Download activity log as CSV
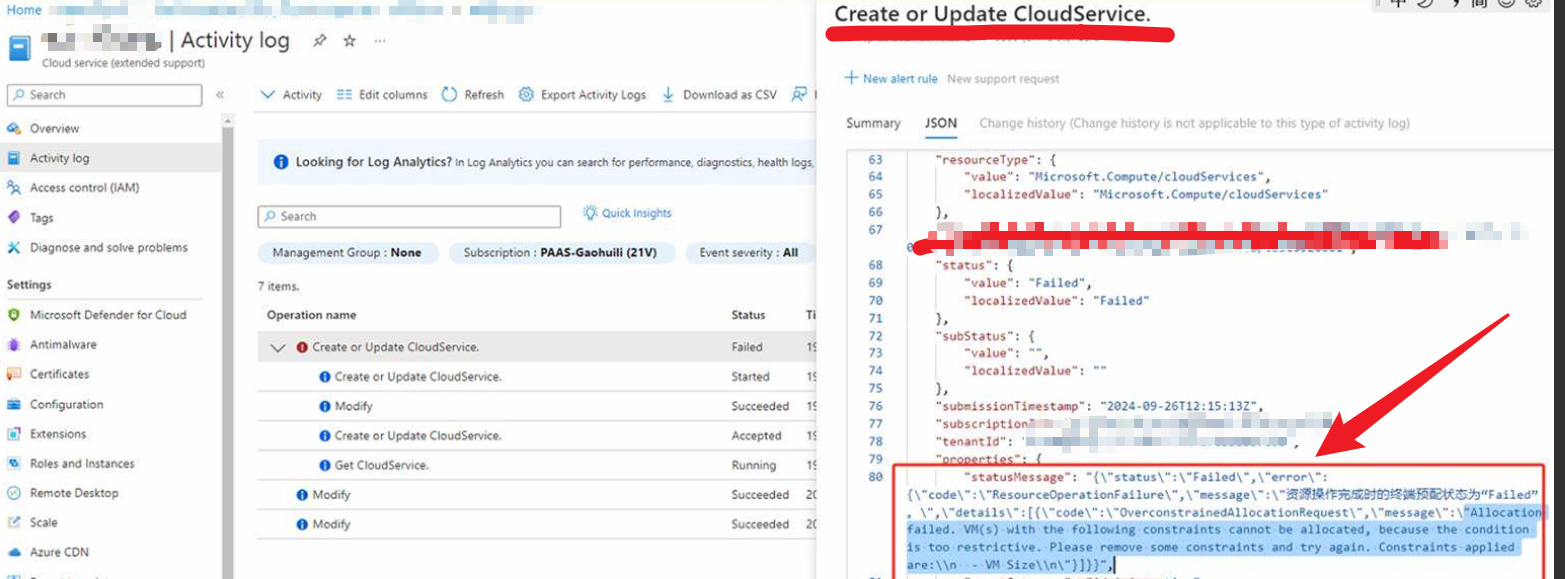 (719, 95)
